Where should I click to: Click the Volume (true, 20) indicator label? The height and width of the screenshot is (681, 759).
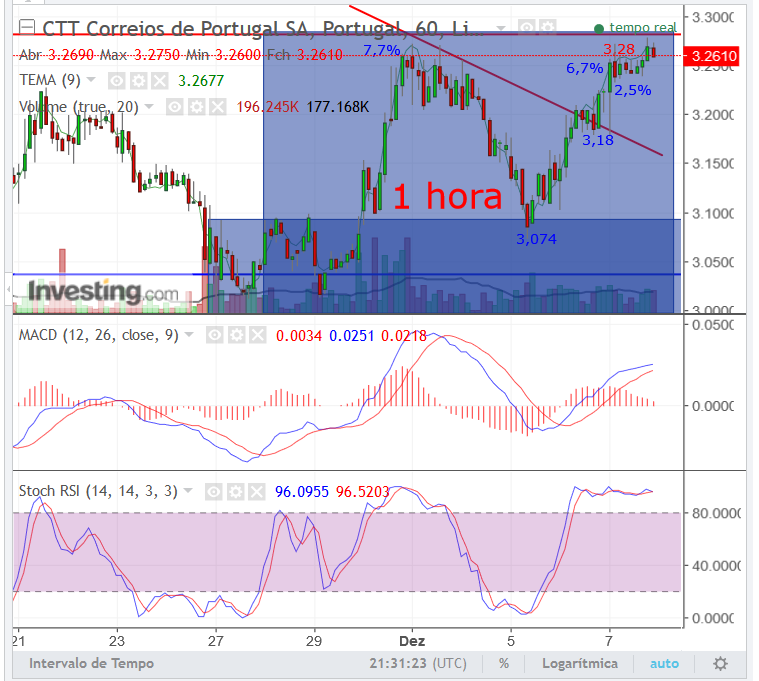(x=79, y=106)
